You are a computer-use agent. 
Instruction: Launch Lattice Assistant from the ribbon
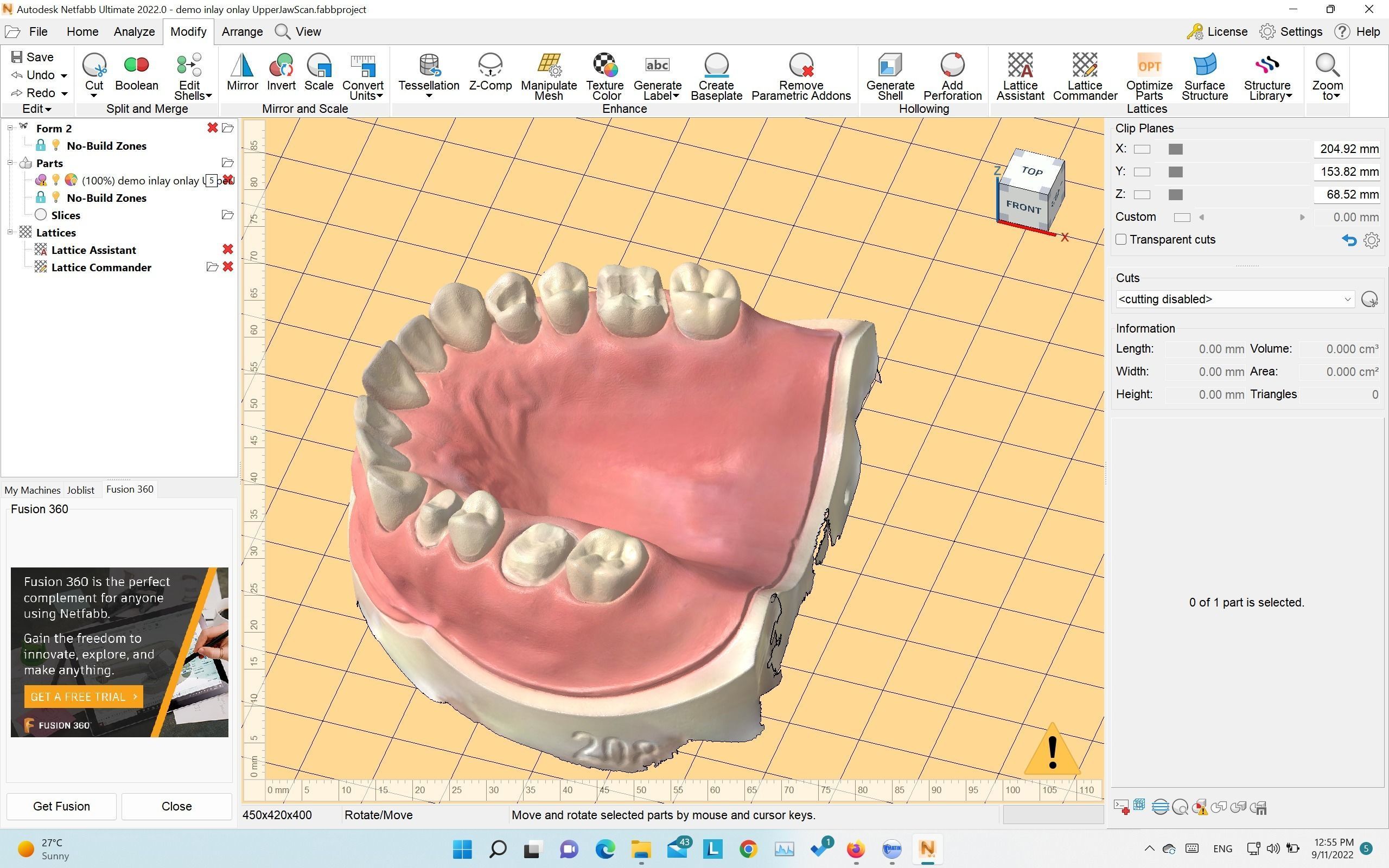(1020, 77)
